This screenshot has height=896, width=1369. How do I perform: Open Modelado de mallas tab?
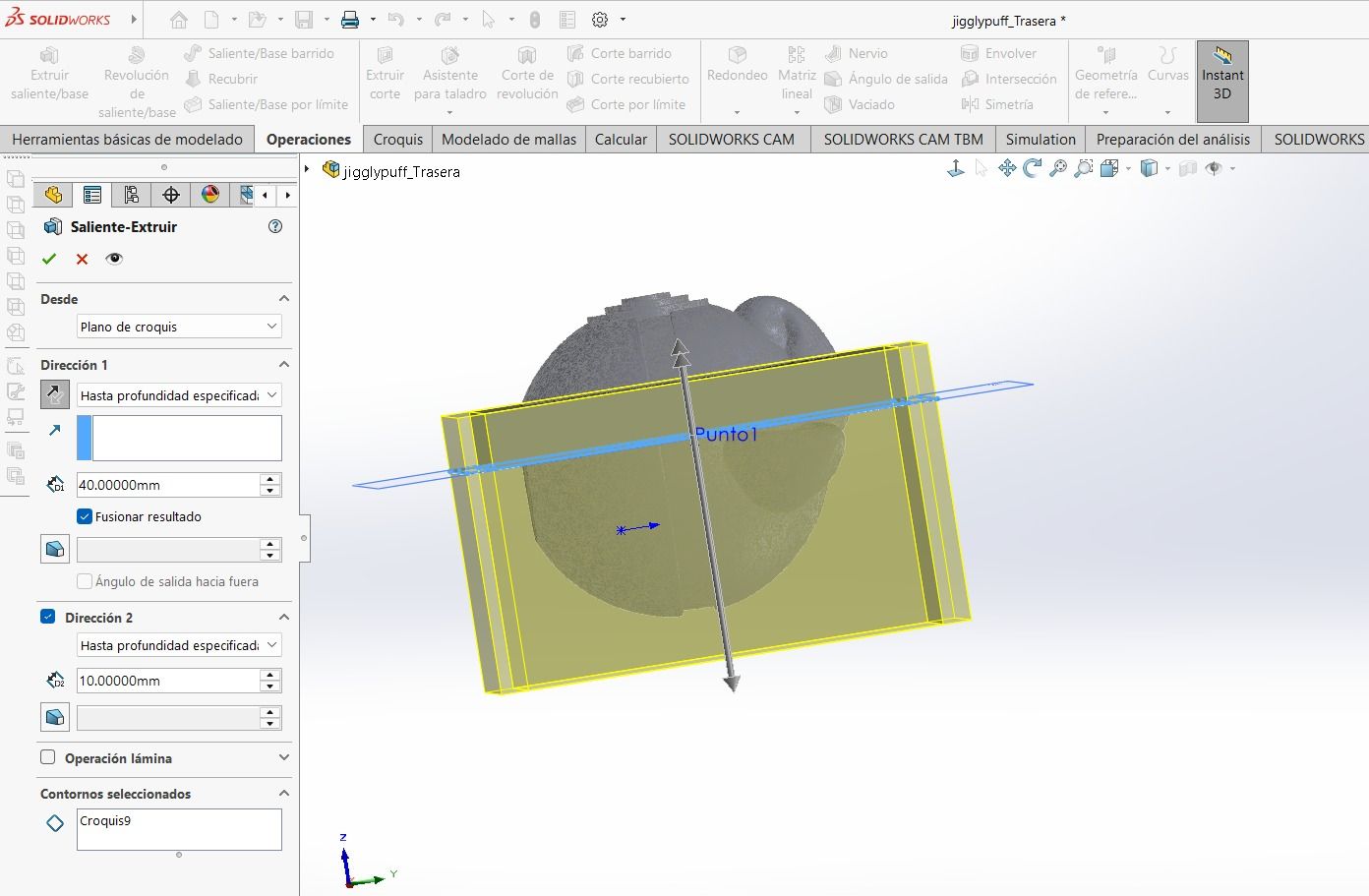coord(509,139)
